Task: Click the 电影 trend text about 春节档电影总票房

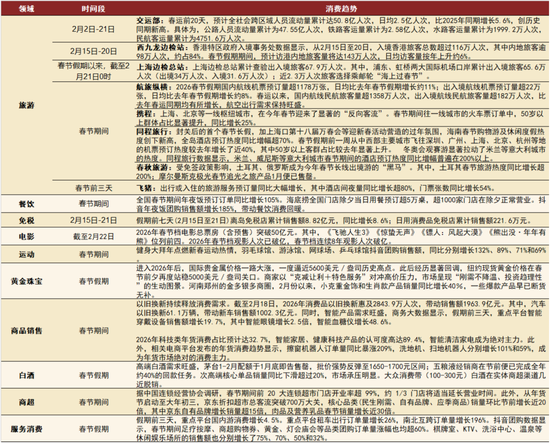Action: click(341, 237)
